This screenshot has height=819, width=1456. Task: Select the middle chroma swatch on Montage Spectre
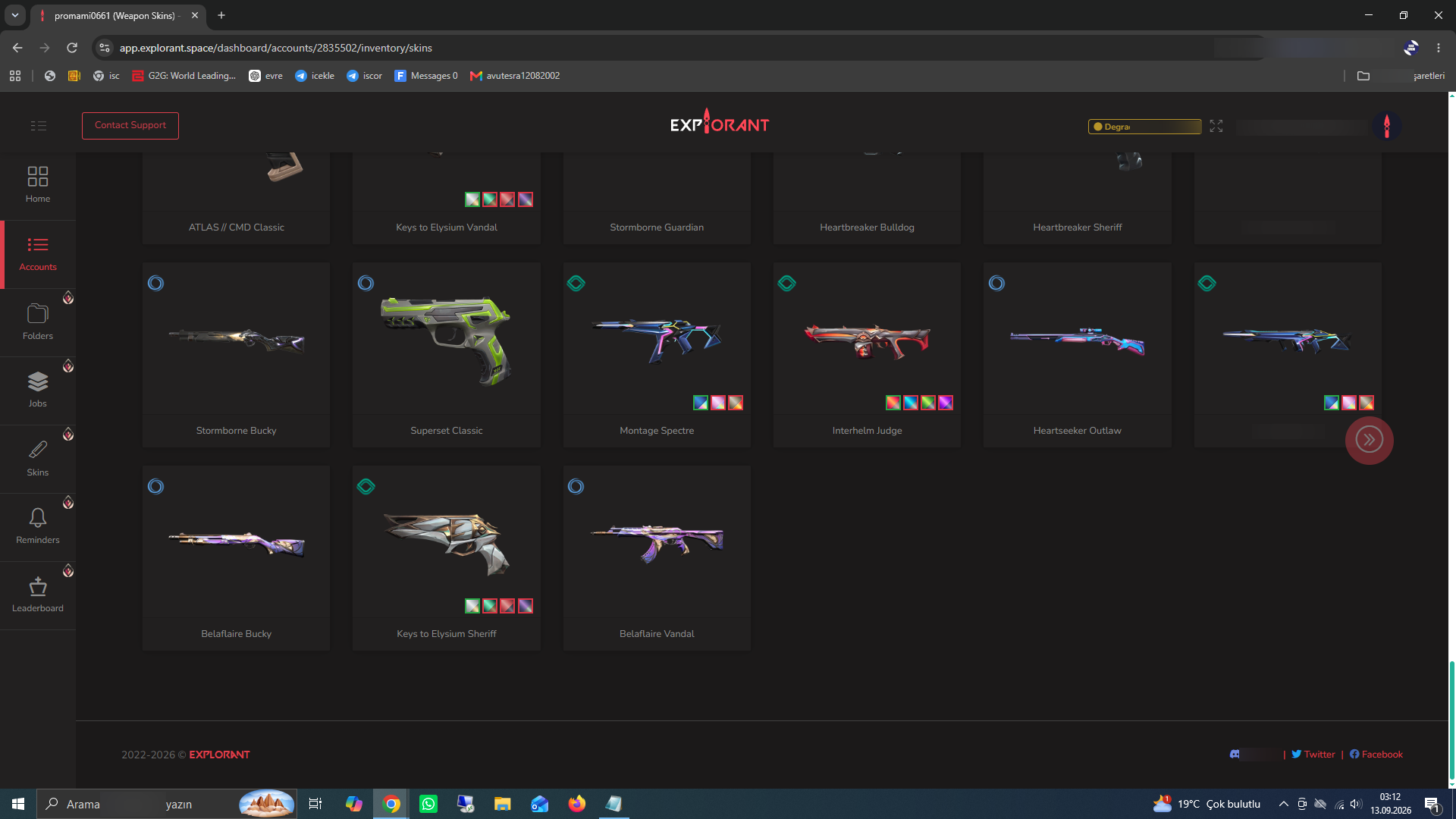click(718, 403)
